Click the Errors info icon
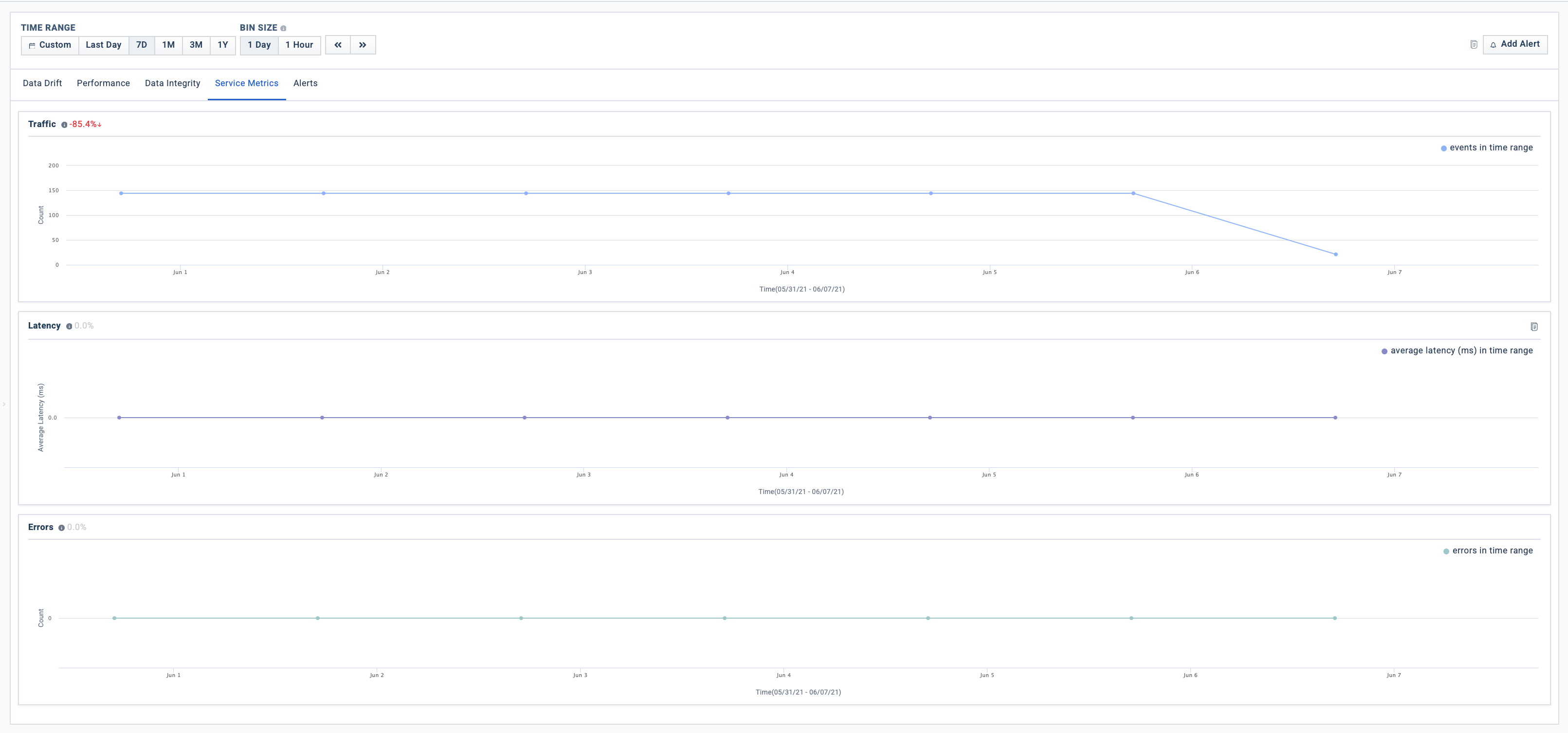1568x733 pixels. pos(61,528)
